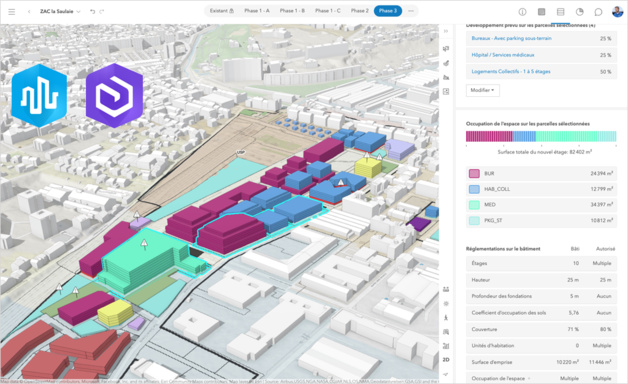Open Logements Collectifs - 1 à 5 étages link
The height and width of the screenshot is (384, 628).
(511, 72)
